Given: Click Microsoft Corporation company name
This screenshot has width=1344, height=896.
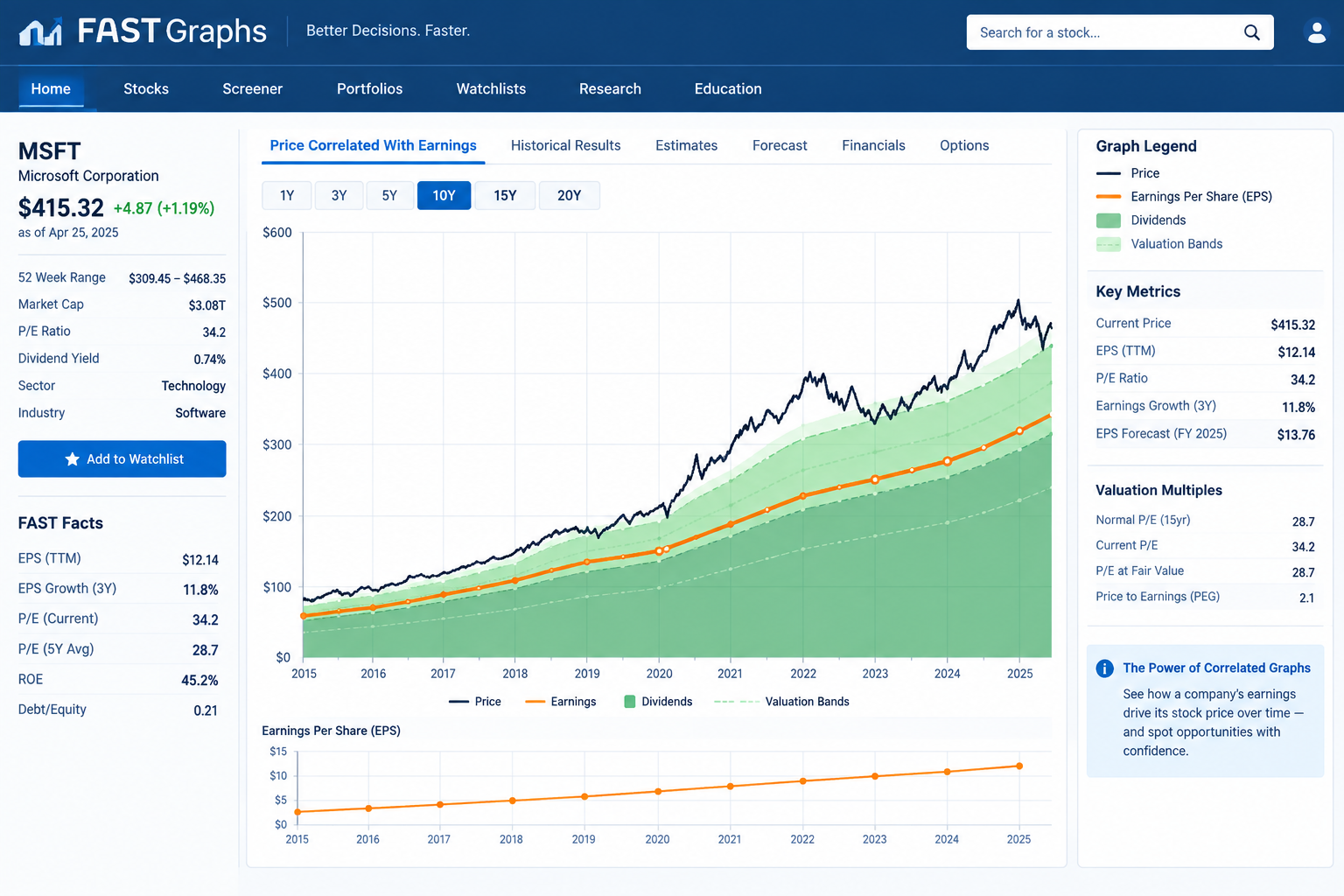Looking at the screenshot, I should coord(88,176).
